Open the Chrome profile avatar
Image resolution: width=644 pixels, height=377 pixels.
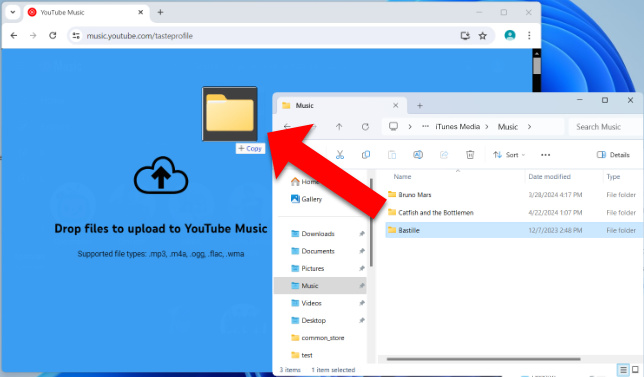point(510,35)
